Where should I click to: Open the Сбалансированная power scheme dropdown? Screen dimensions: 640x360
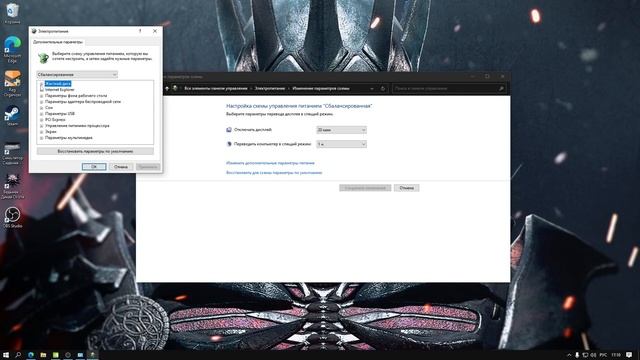77,75
